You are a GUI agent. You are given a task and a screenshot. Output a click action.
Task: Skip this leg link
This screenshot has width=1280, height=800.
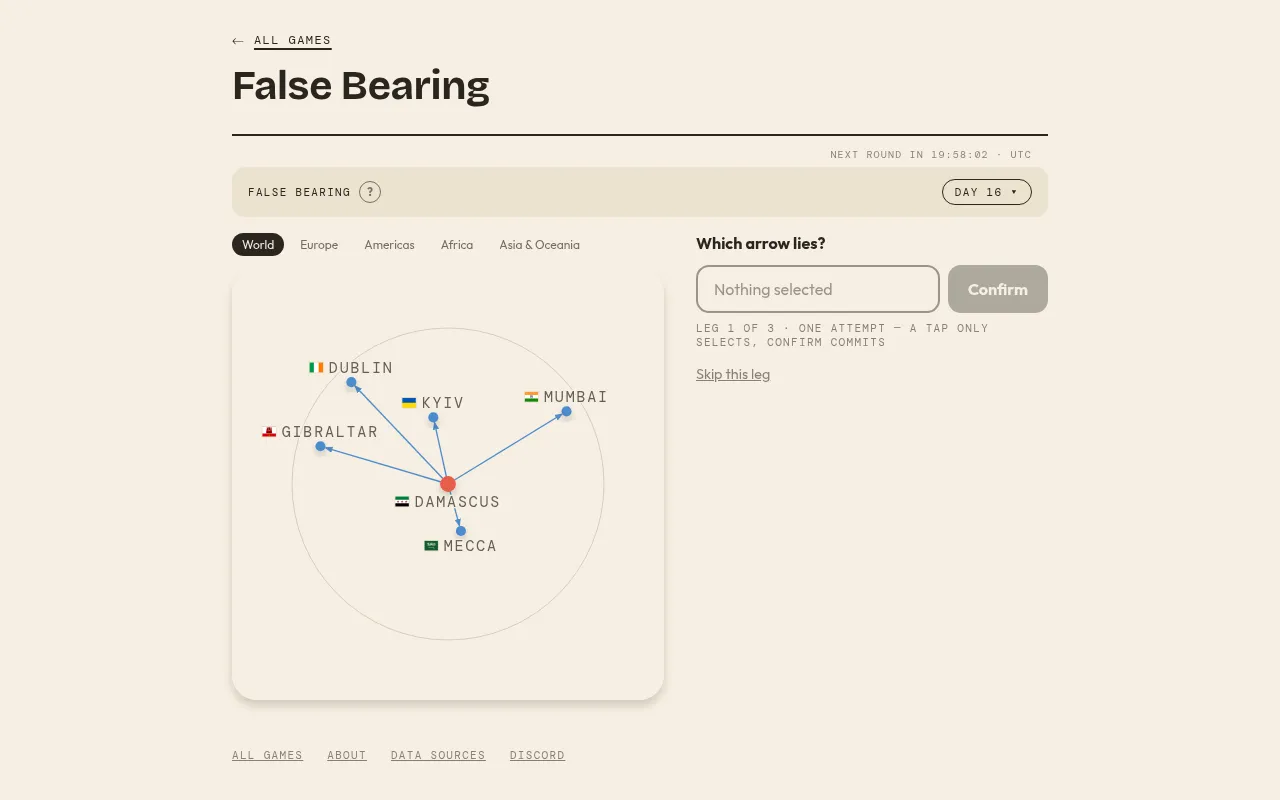pos(733,374)
